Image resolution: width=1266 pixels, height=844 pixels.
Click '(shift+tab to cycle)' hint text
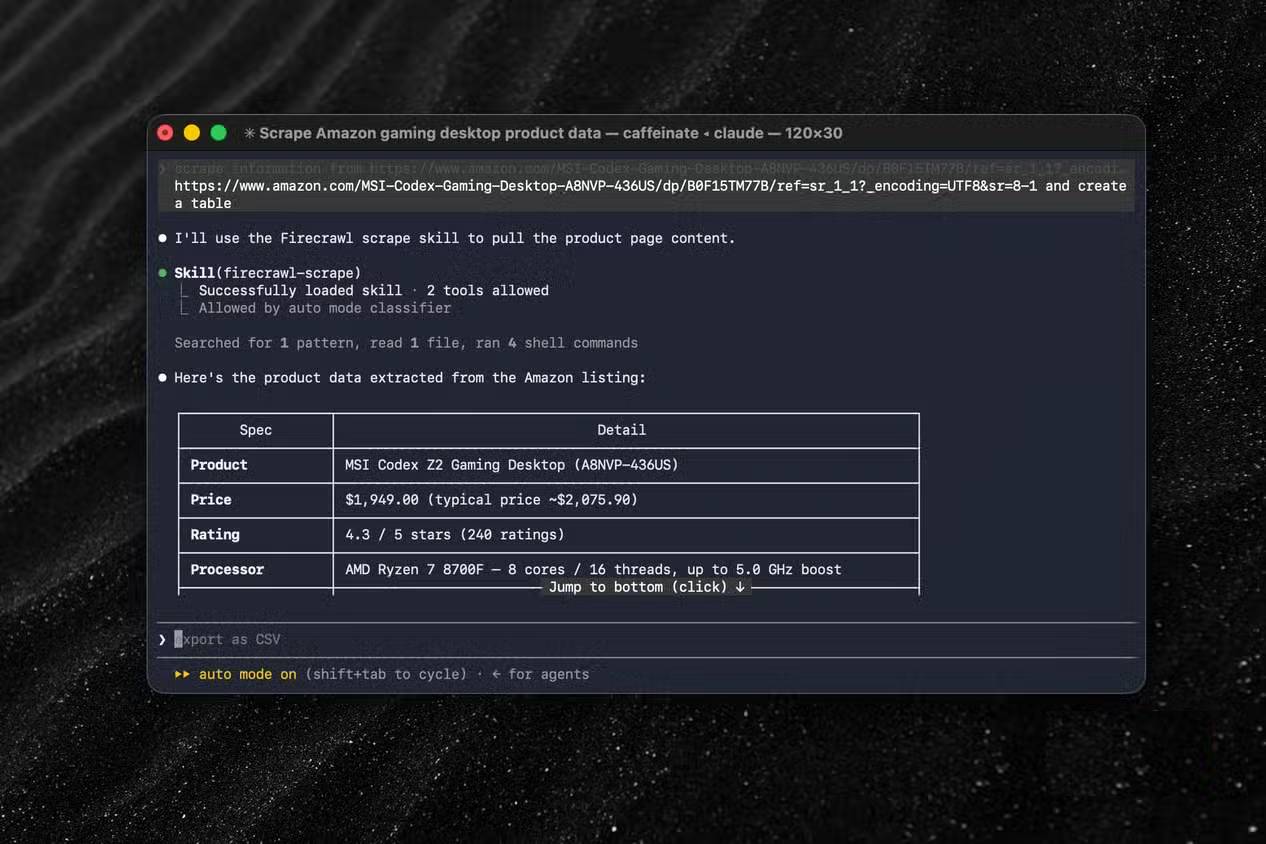coord(386,674)
